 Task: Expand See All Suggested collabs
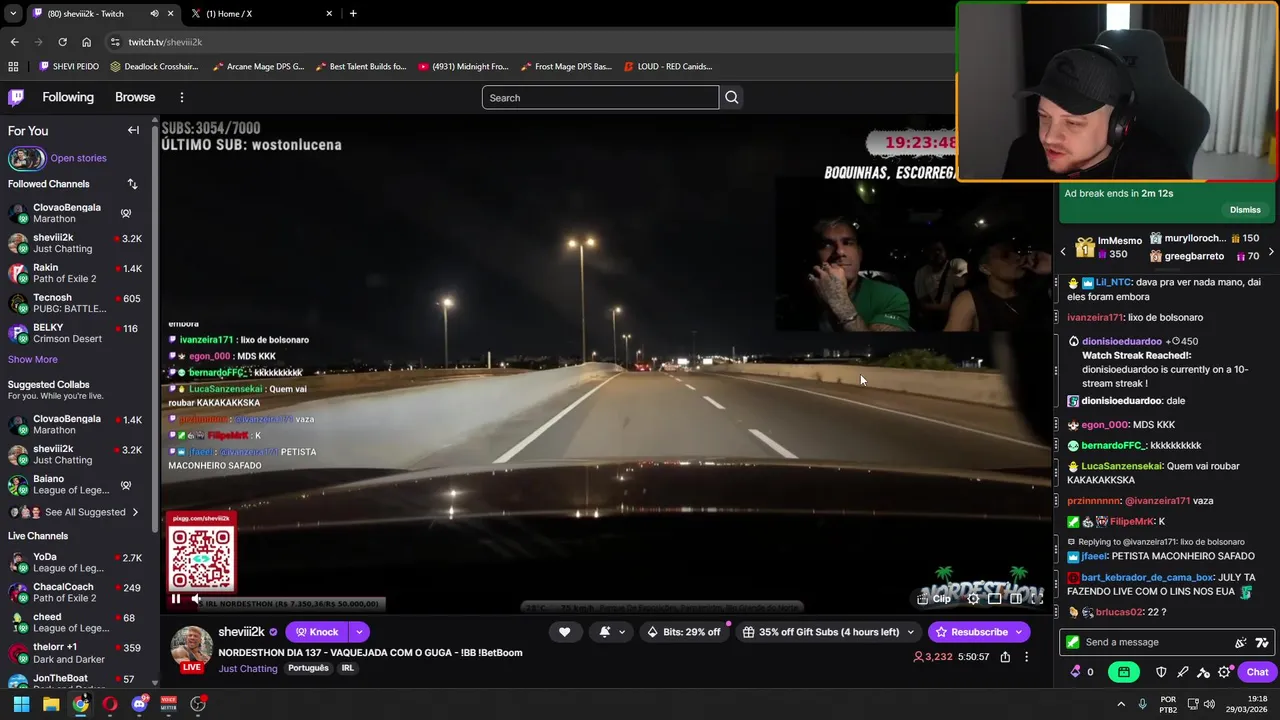click(x=75, y=512)
